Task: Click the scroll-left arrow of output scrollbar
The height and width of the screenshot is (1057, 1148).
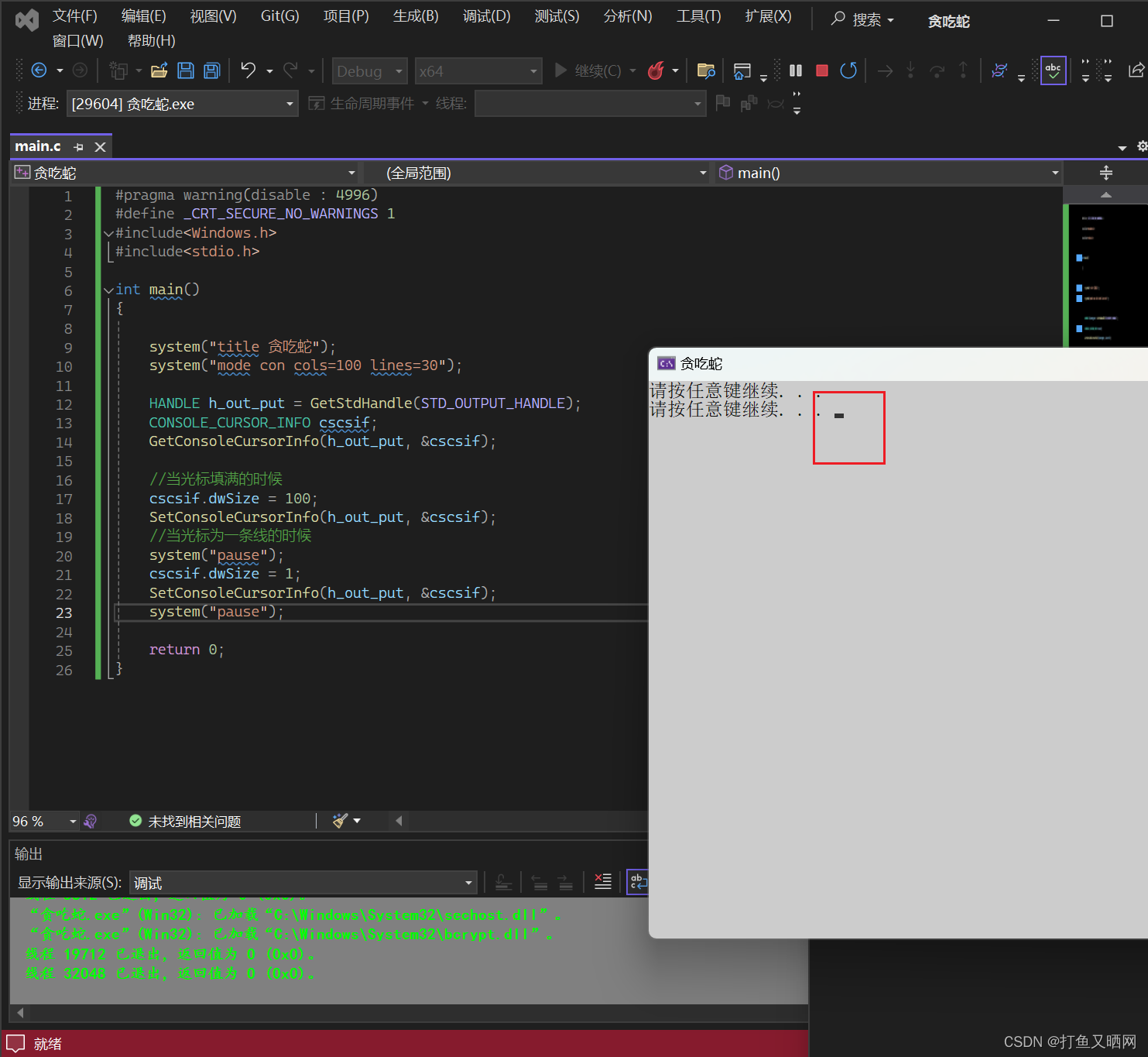Action: (20, 1013)
